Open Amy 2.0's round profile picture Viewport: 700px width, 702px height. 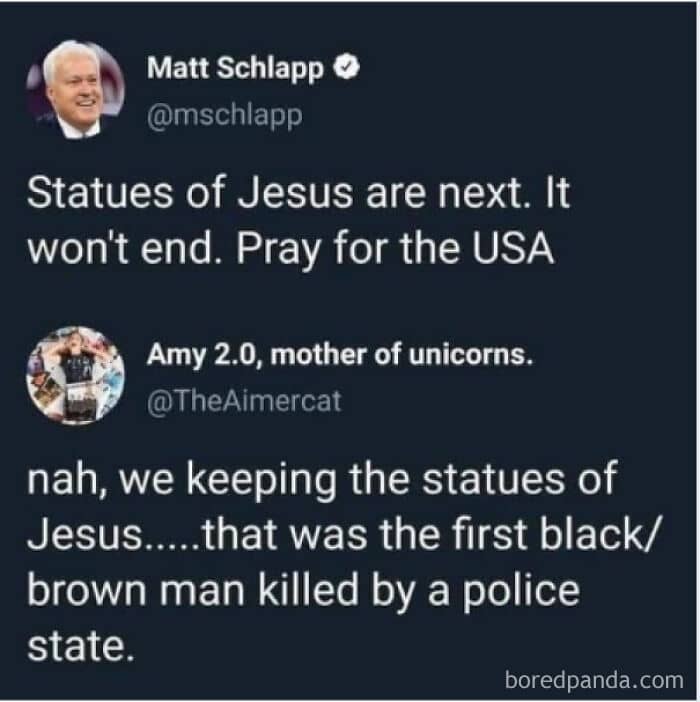point(75,375)
